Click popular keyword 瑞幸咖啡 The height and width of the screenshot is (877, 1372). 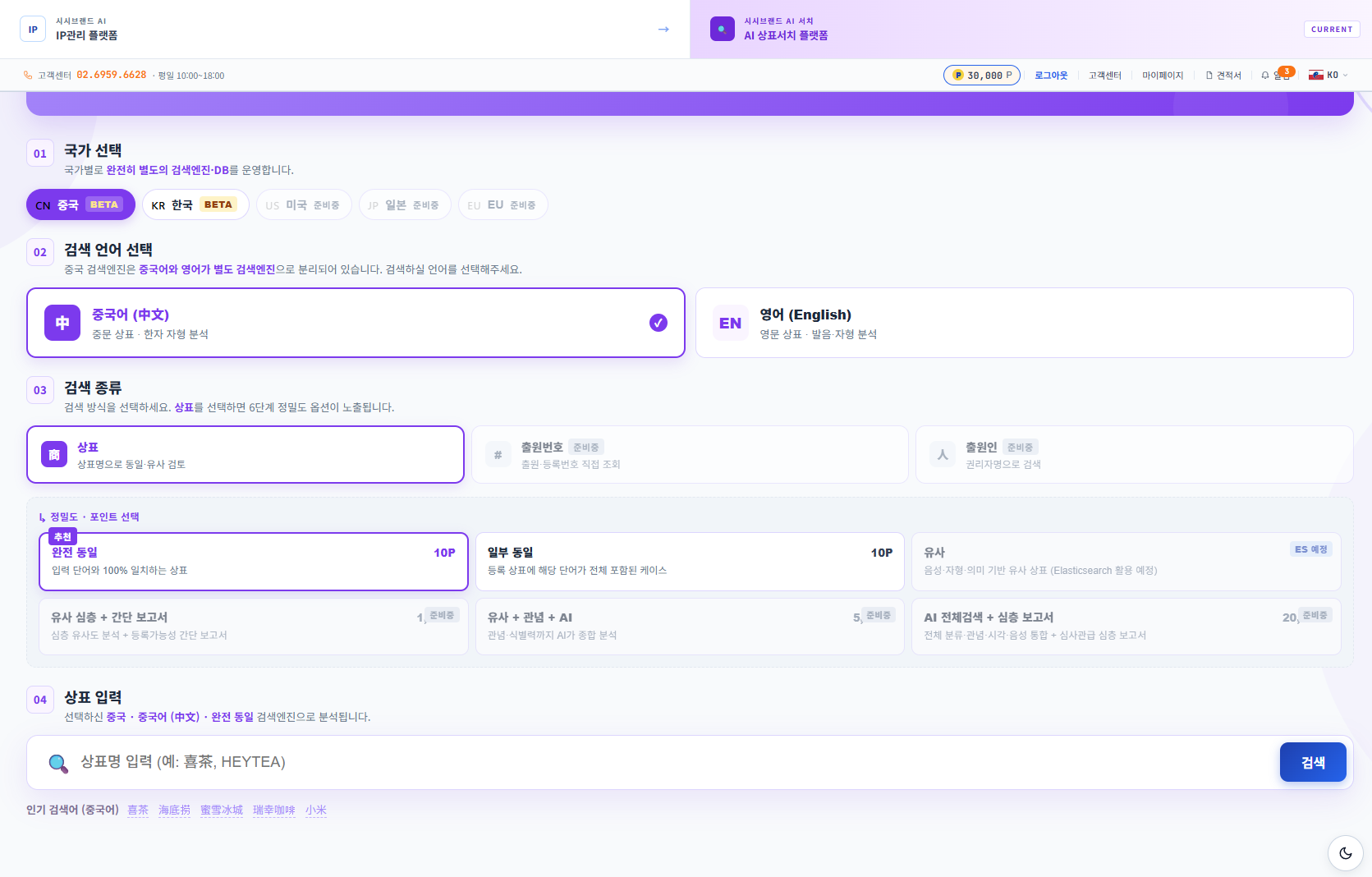(274, 810)
